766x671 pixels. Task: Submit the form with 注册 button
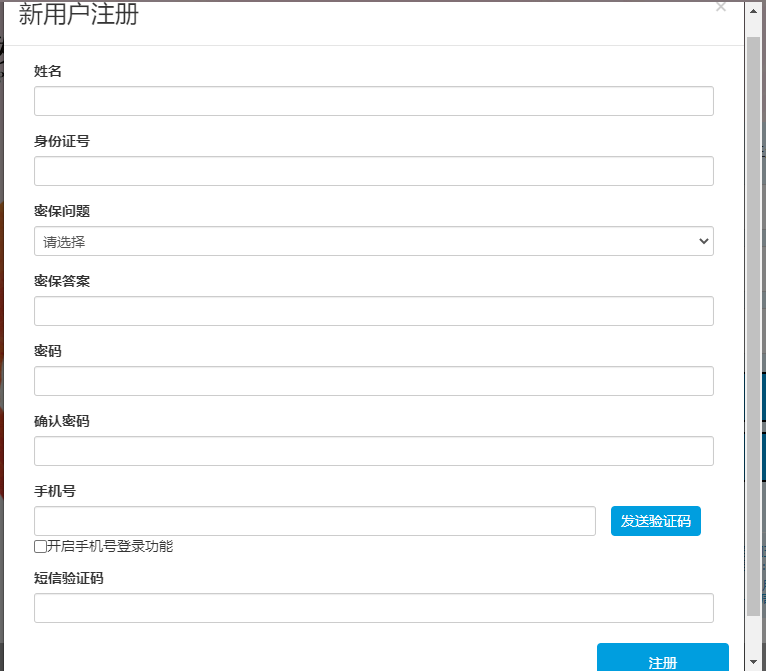coord(662,660)
